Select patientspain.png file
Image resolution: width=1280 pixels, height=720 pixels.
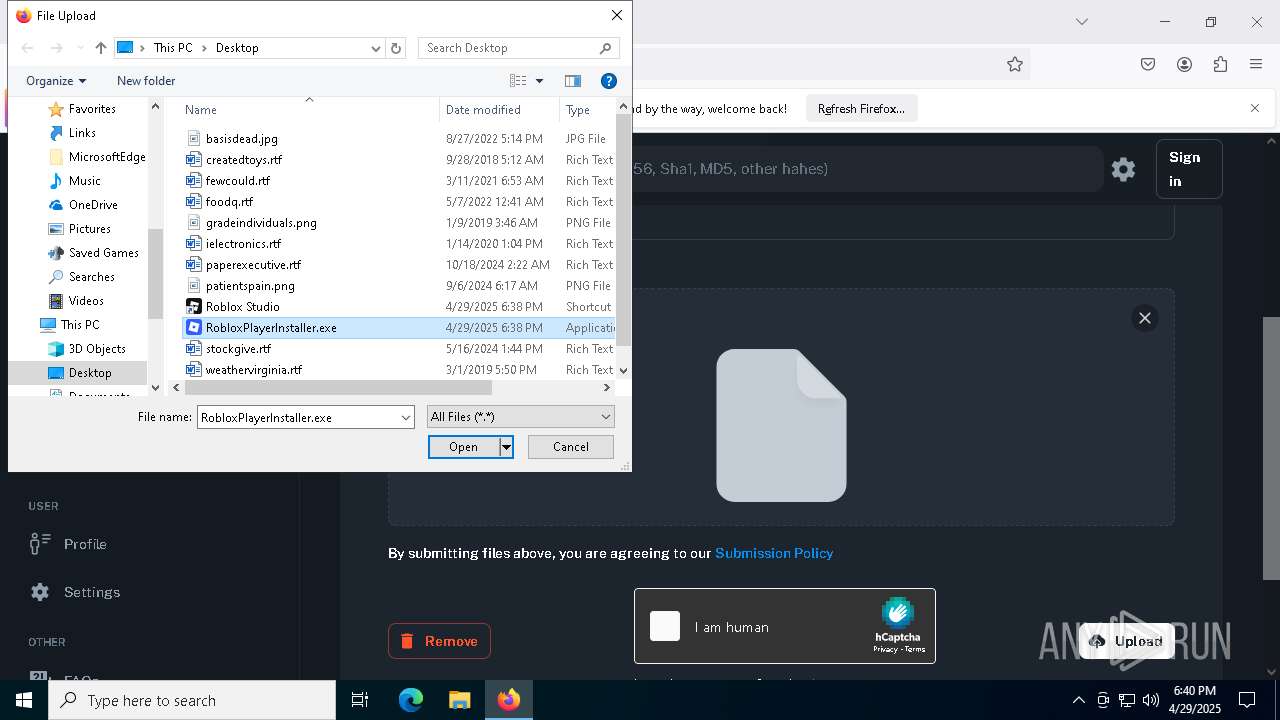click(250, 286)
